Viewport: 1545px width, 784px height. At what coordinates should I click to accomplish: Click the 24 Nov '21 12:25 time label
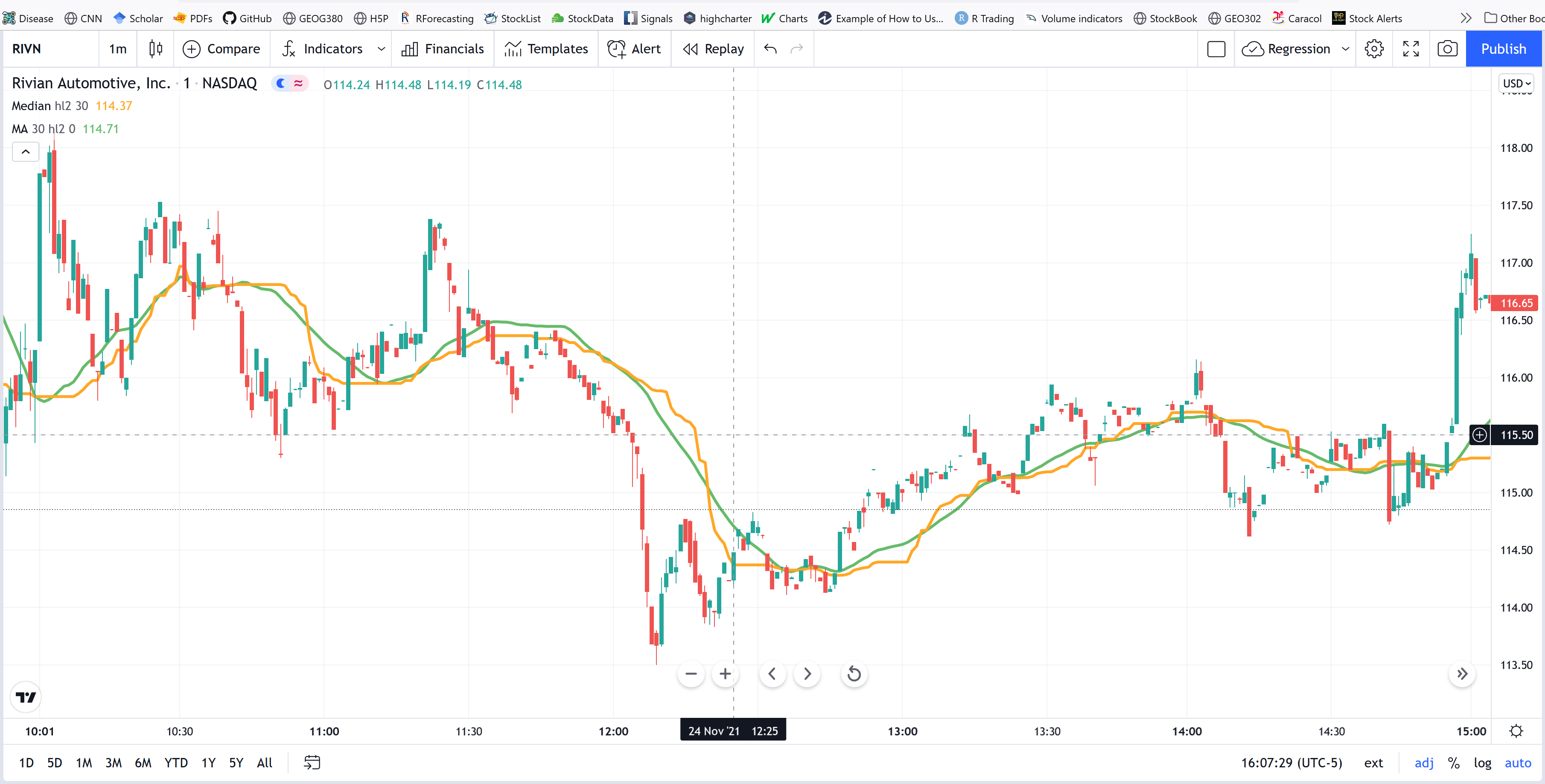(x=733, y=731)
